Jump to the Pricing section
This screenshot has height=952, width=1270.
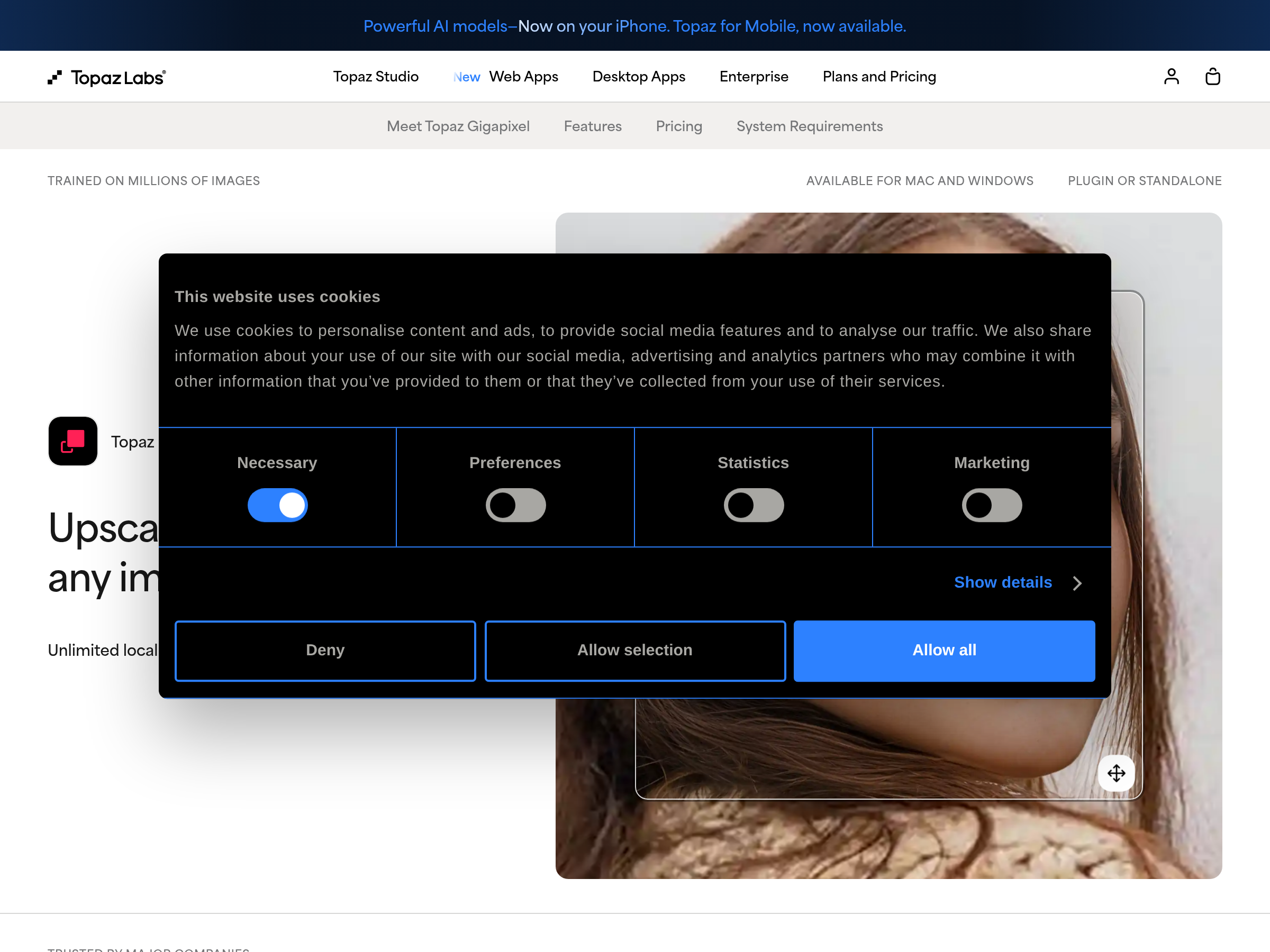pyautogui.click(x=679, y=126)
